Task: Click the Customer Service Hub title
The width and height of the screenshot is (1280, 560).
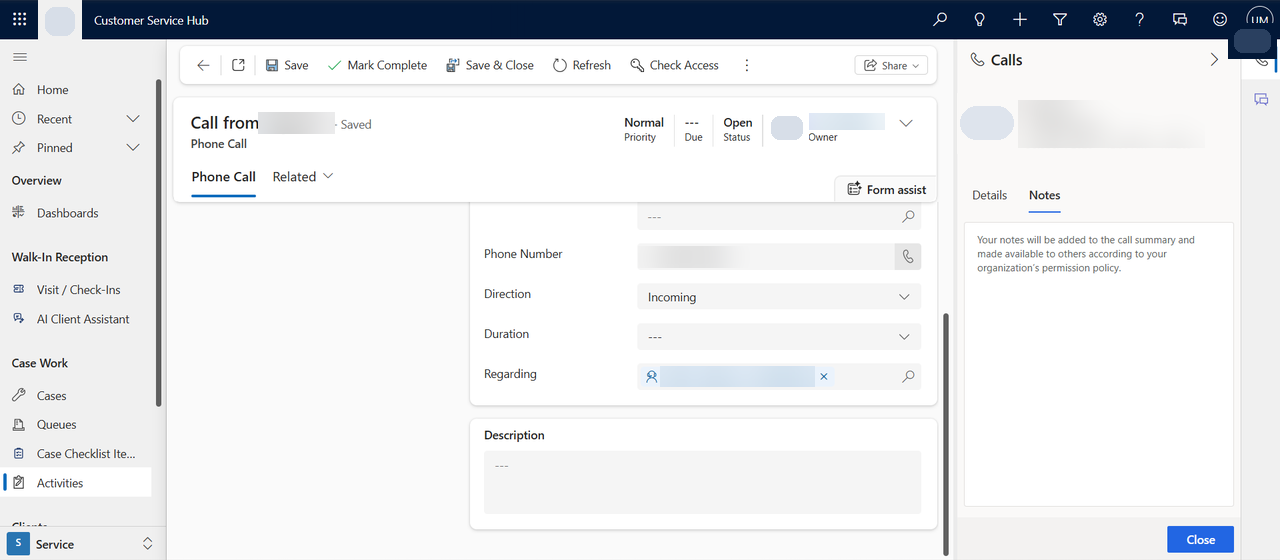Action: coord(151,20)
